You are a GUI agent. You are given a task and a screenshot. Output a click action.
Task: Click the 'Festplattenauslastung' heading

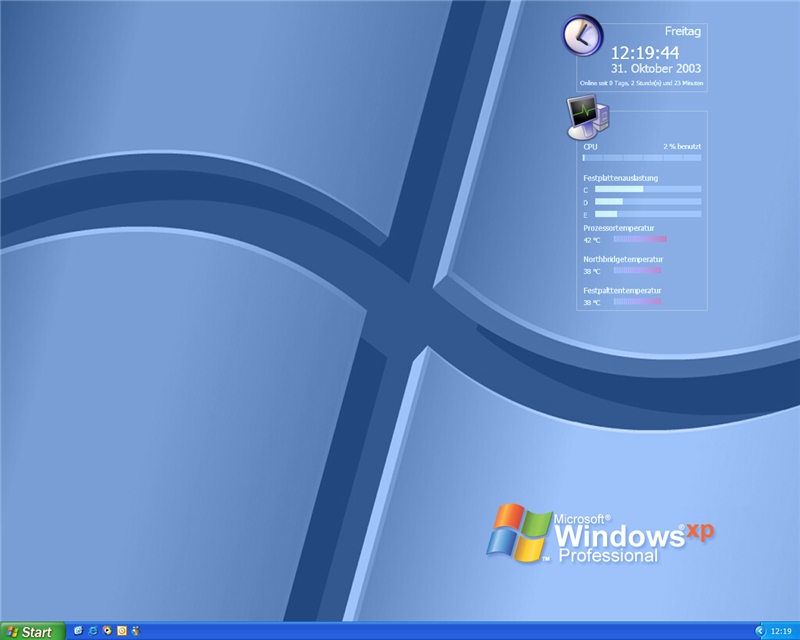pyautogui.click(x=620, y=178)
